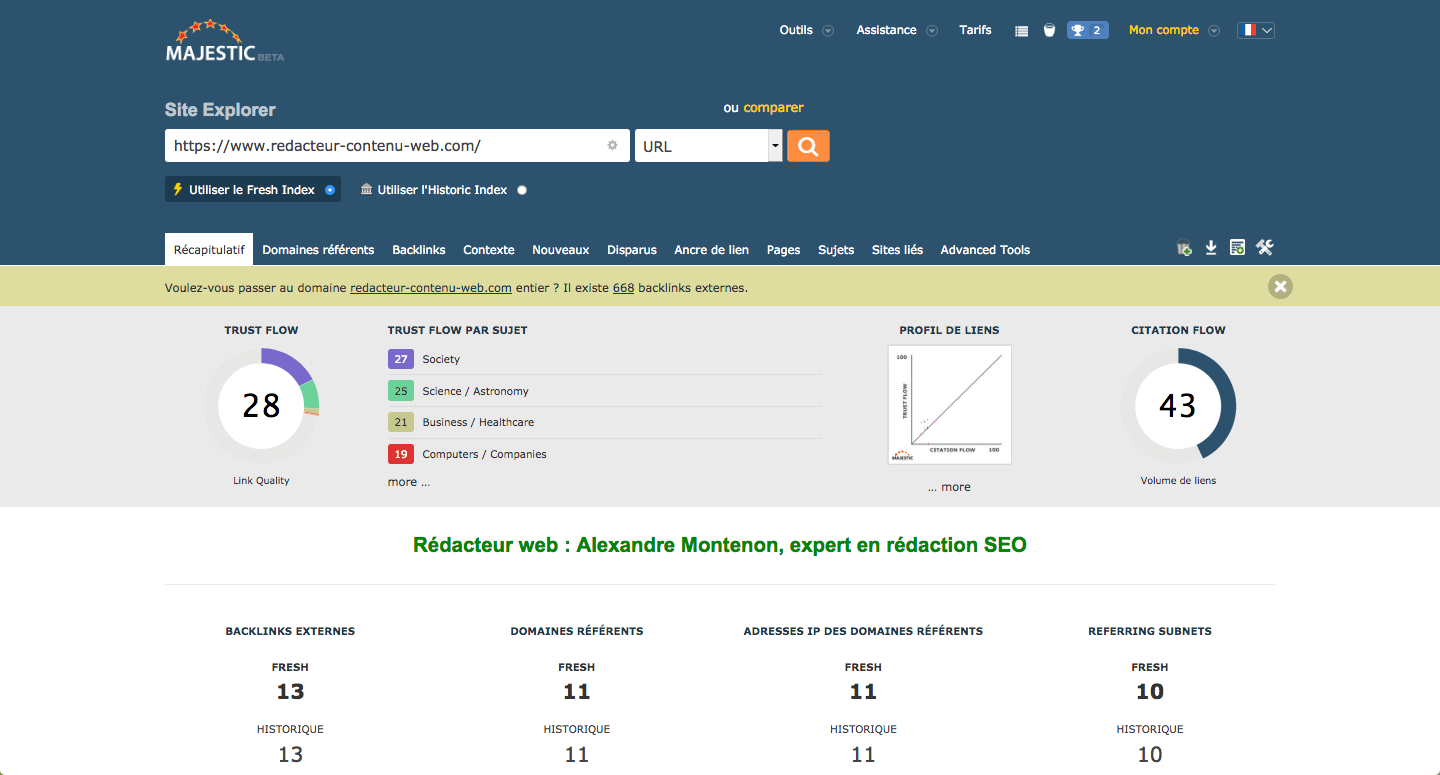Screen dimensions: 1440x775
Task: Click the gear icon in URL field
Action: coord(612,145)
